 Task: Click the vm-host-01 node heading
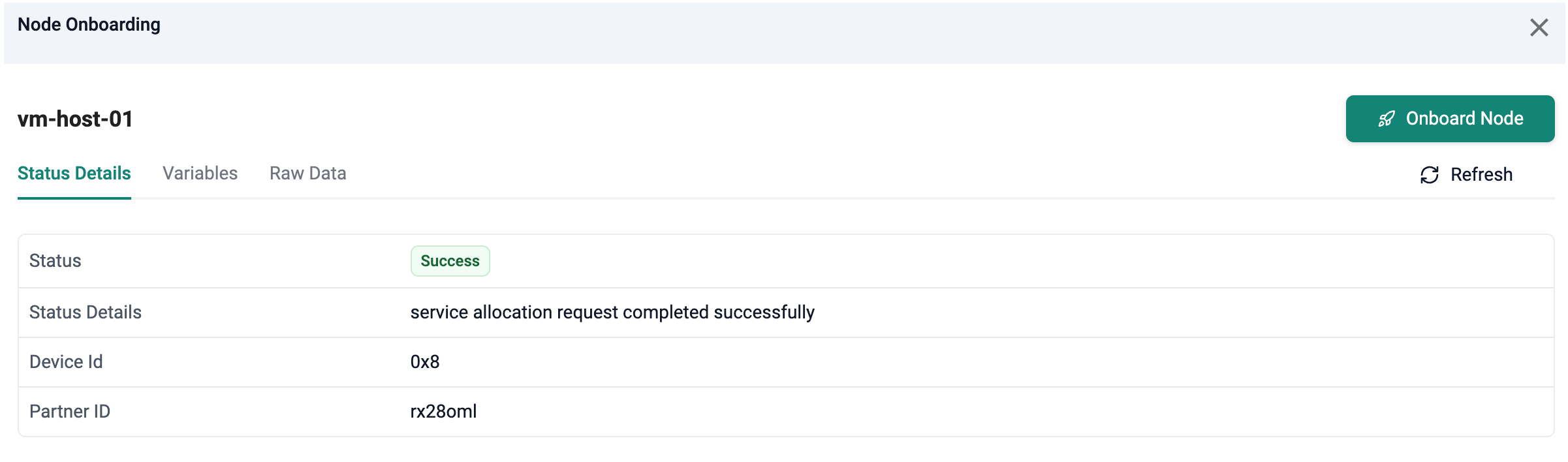[76, 119]
